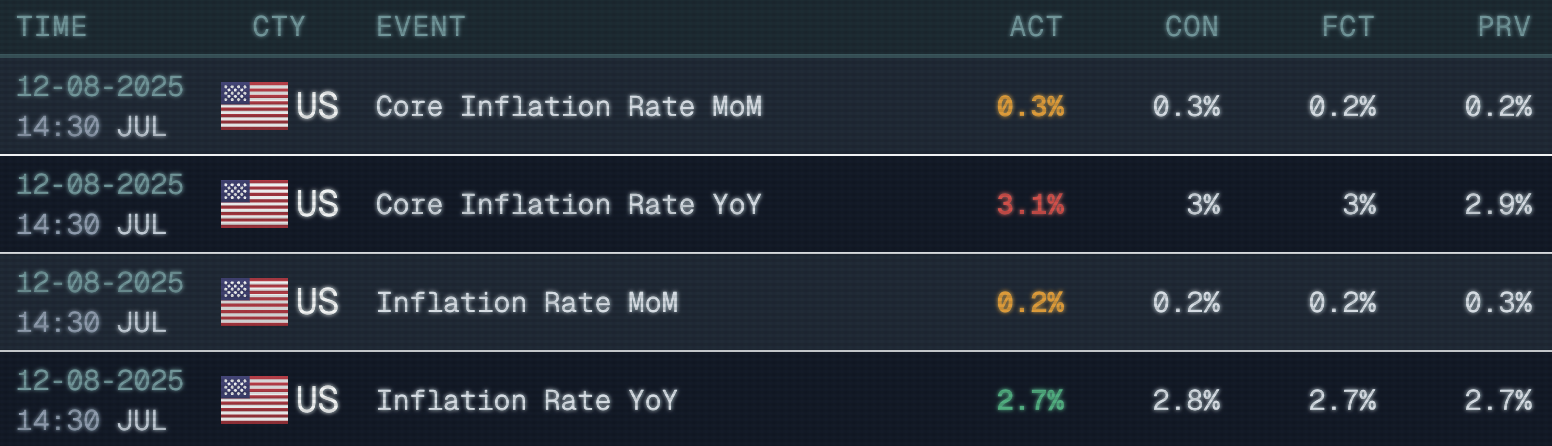Select the CON column header
Image resolution: width=1552 pixels, height=446 pixels.
point(1192,27)
